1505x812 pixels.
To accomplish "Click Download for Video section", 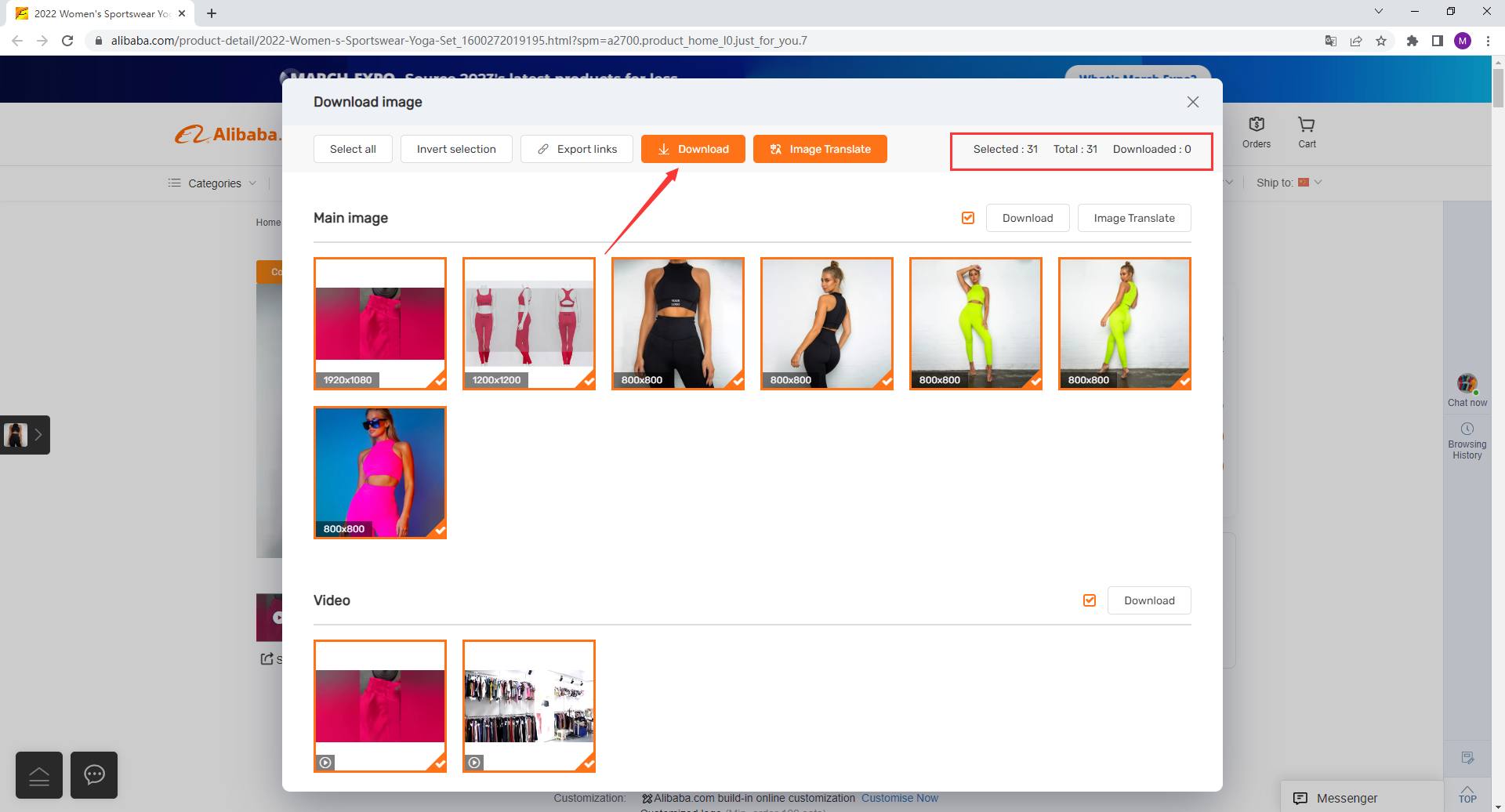I will point(1149,600).
